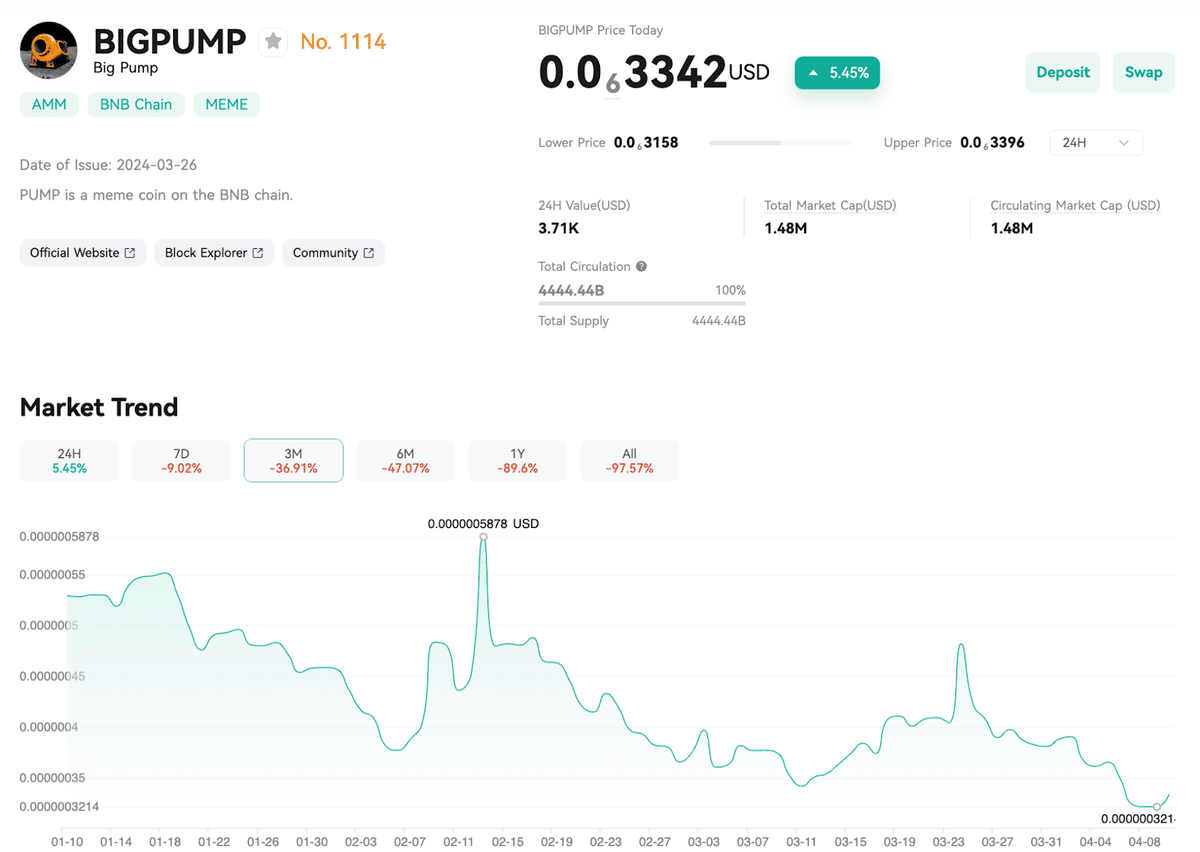Click the Swap button

pyautogui.click(x=1143, y=72)
